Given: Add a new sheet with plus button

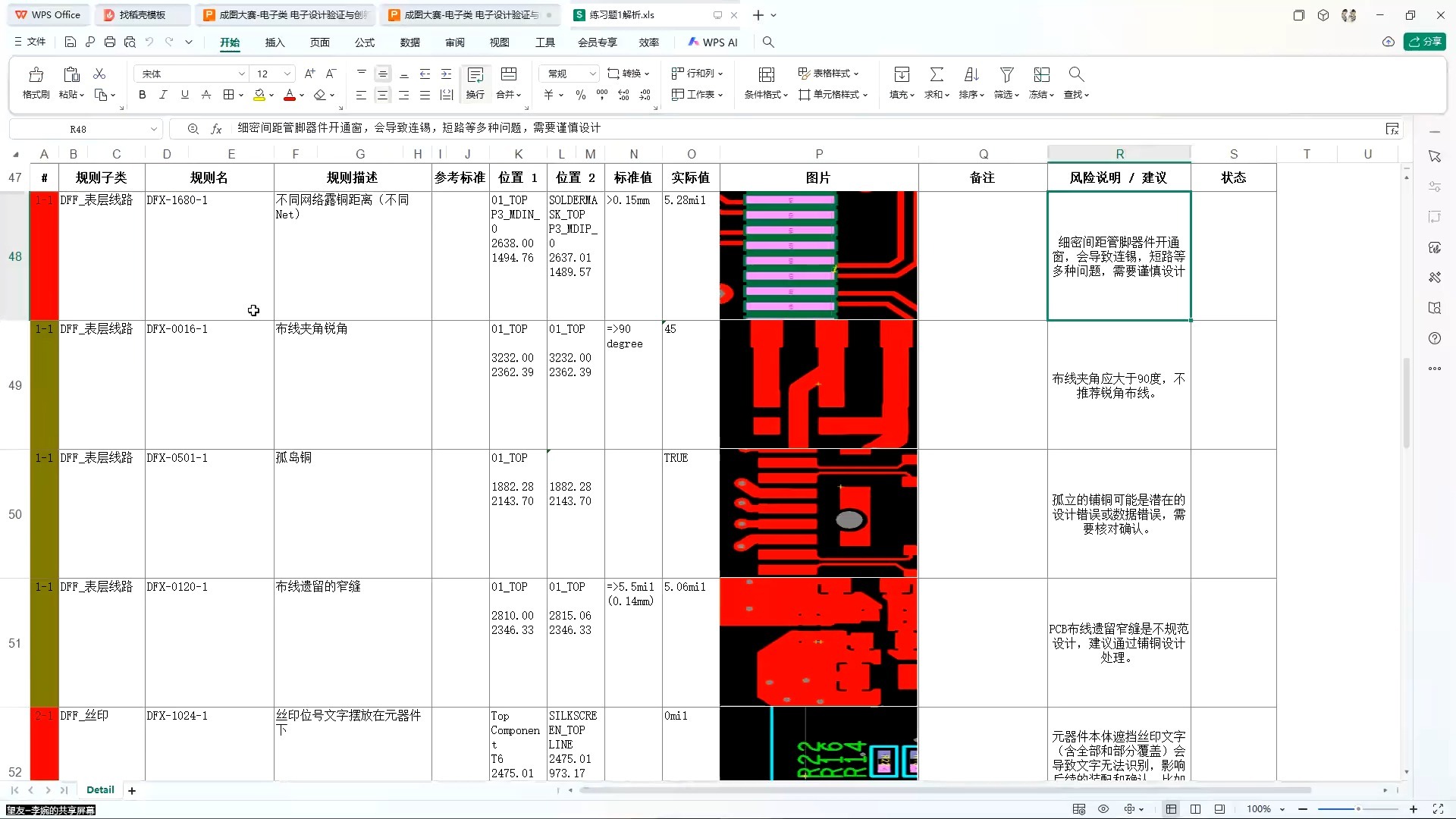Looking at the screenshot, I should coord(132,791).
